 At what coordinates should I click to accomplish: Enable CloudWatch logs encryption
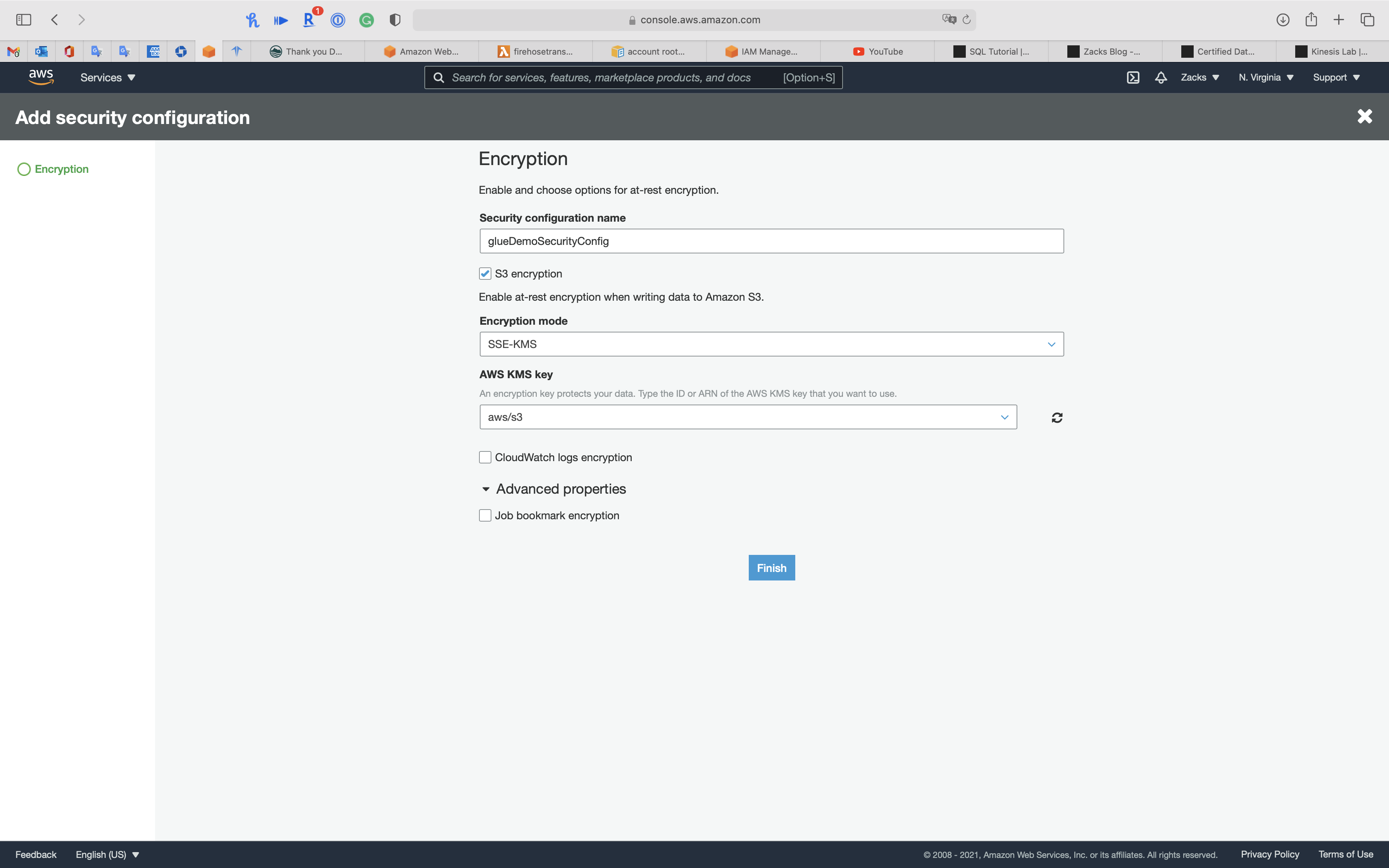pyautogui.click(x=485, y=458)
